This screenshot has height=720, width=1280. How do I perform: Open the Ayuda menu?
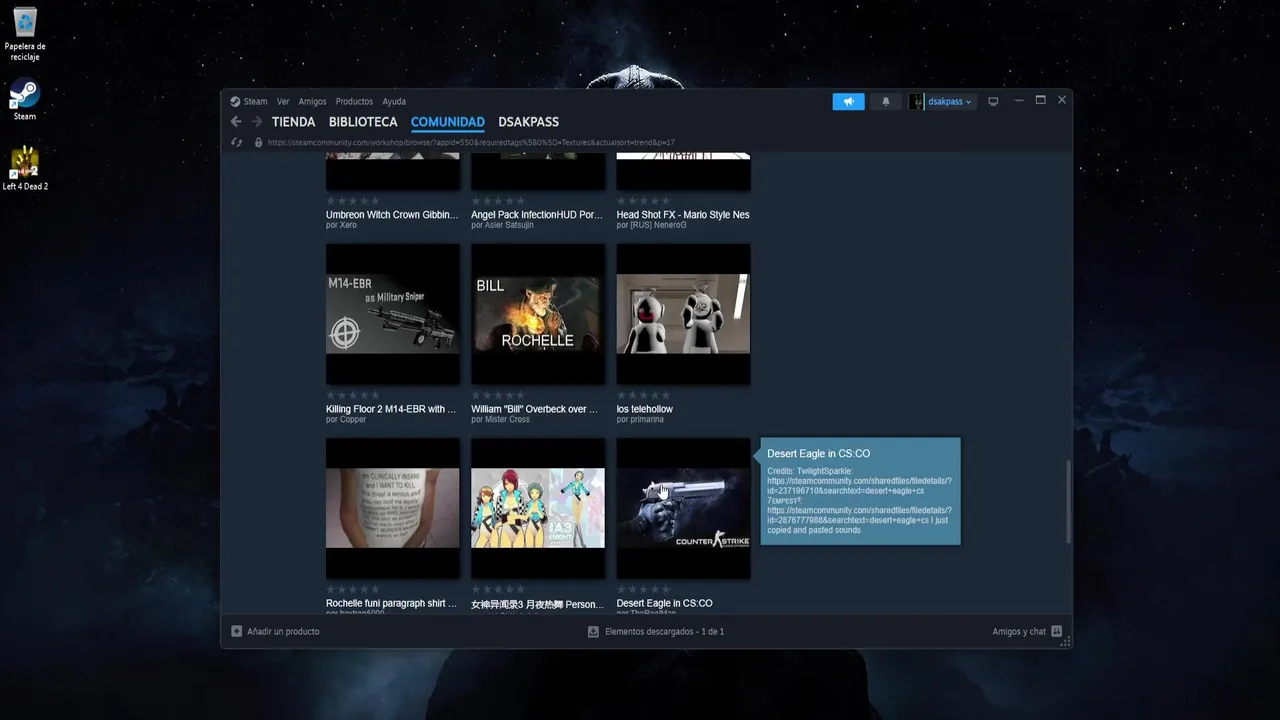394,101
